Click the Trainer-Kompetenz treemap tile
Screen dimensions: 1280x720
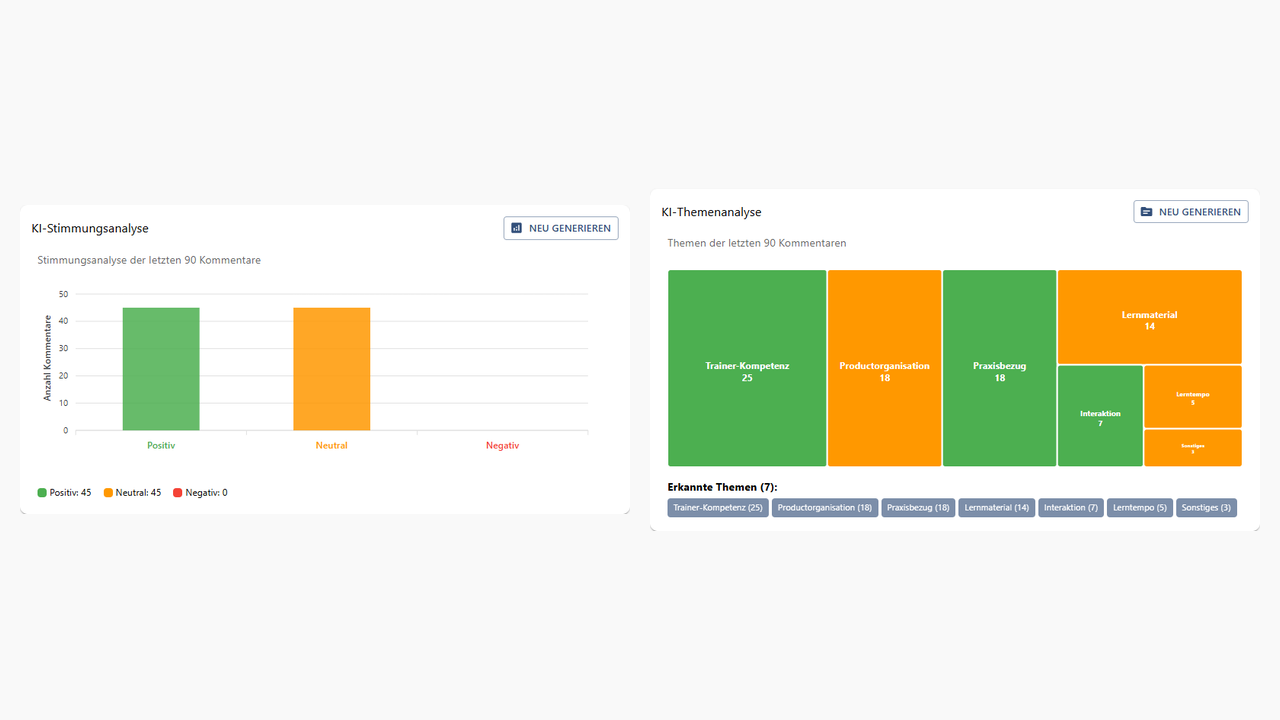point(747,368)
